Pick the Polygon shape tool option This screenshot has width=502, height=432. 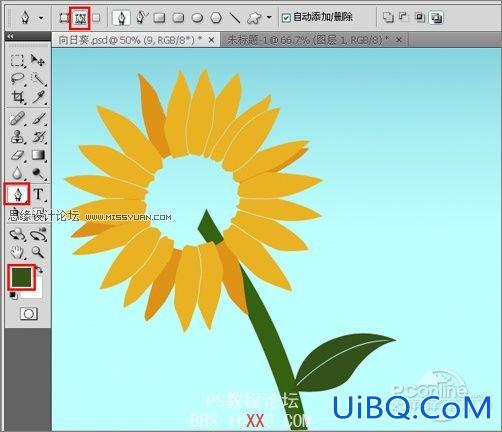click(216, 18)
